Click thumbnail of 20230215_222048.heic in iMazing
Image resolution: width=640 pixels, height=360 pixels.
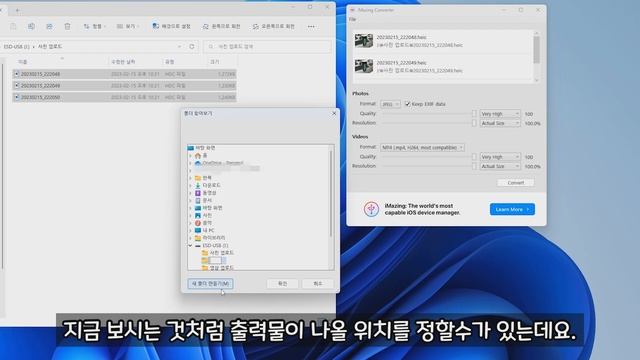[364, 41]
